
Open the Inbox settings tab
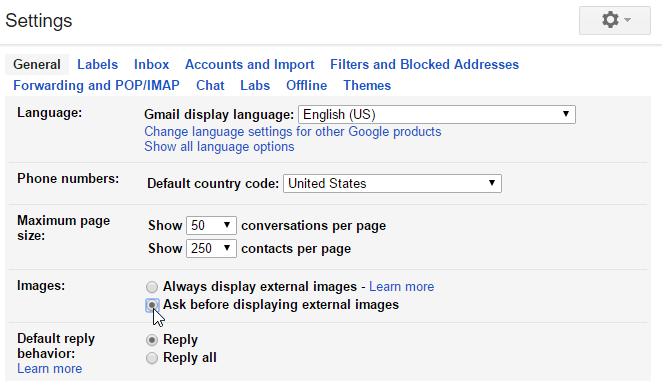point(152,65)
